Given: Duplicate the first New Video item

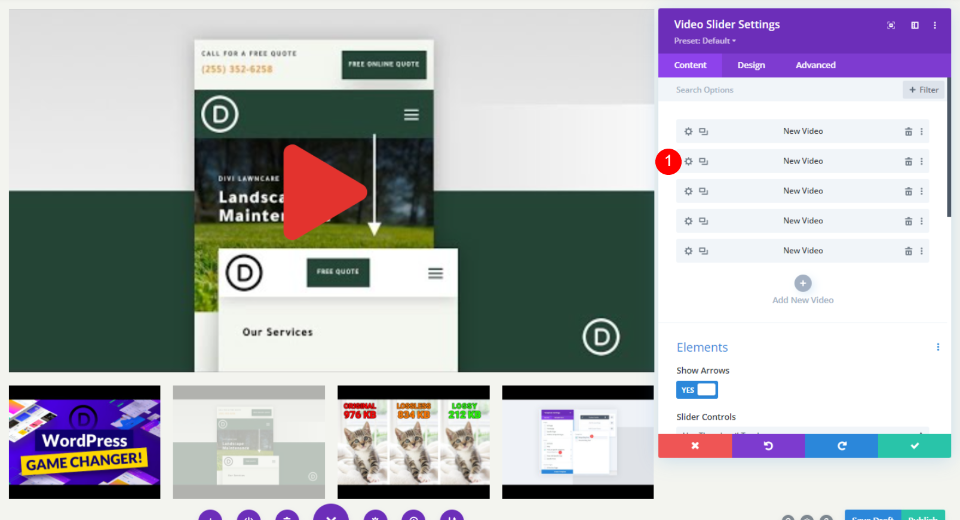Looking at the screenshot, I should click(x=703, y=132).
